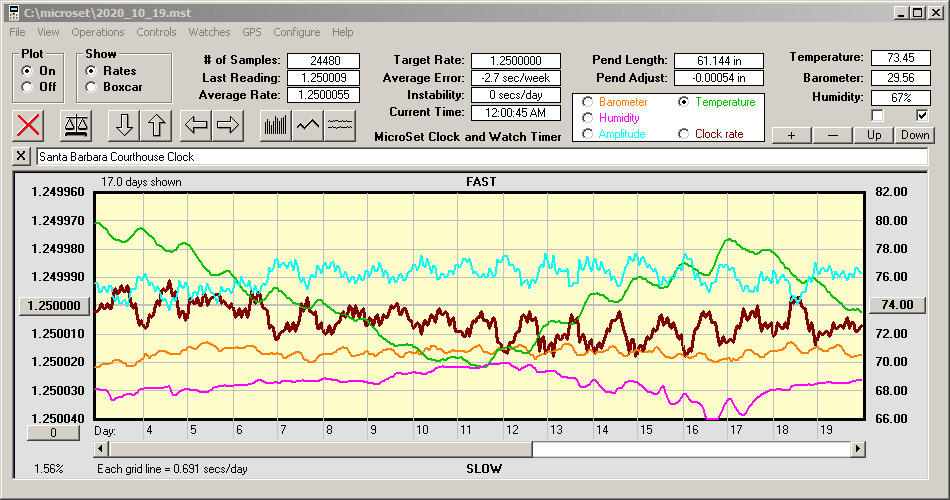Click the horizontal scrollbar right arrow
Viewport: 950px width, 500px height.
coord(857,450)
